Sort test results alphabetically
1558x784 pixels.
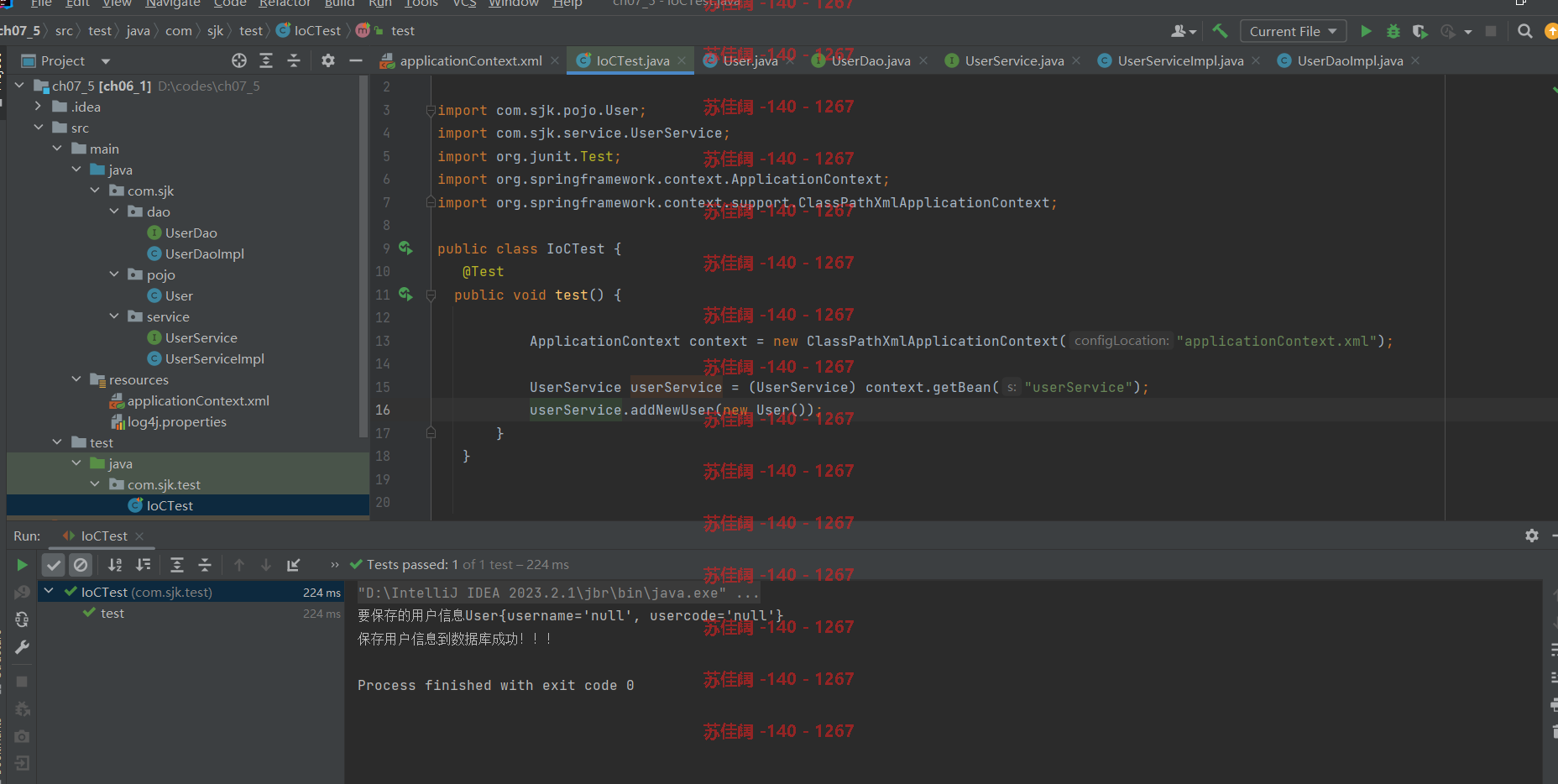coord(115,565)
